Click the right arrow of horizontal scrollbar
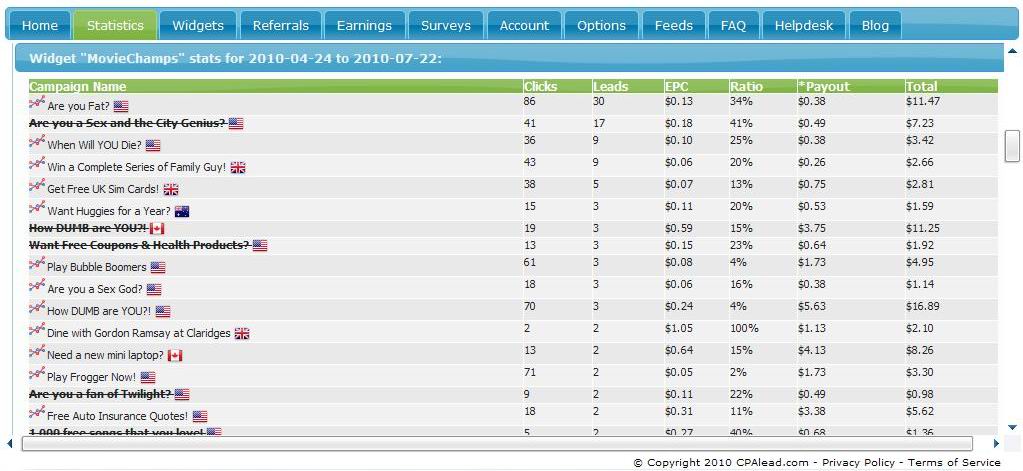The width and height of the screenshot is (1023, 471). coord(996,444)
